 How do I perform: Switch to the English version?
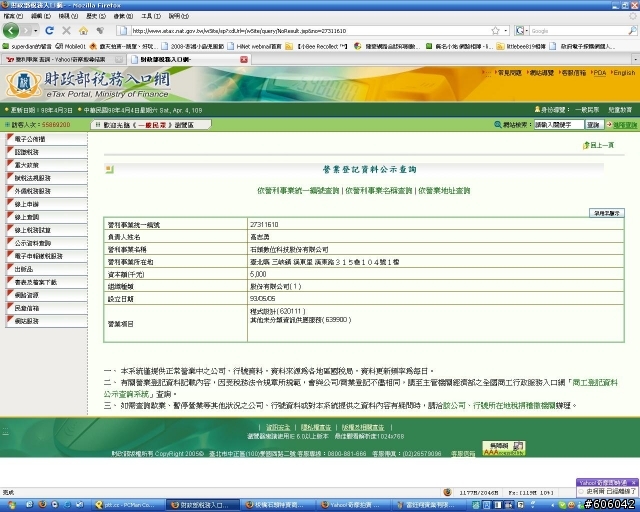624,73
